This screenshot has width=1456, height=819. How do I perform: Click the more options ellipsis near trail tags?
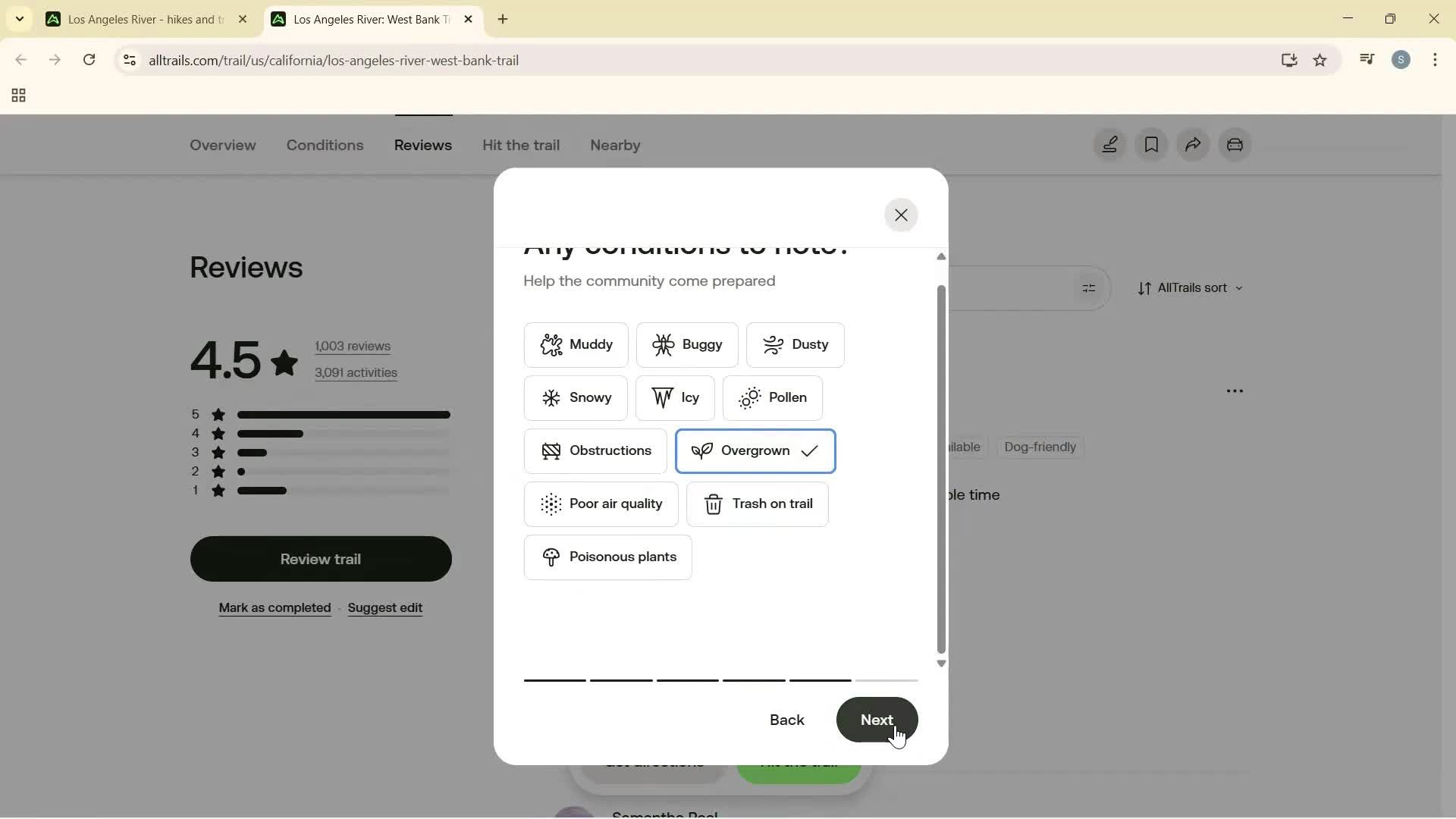pyautogui.click(x=1235, y=391)
